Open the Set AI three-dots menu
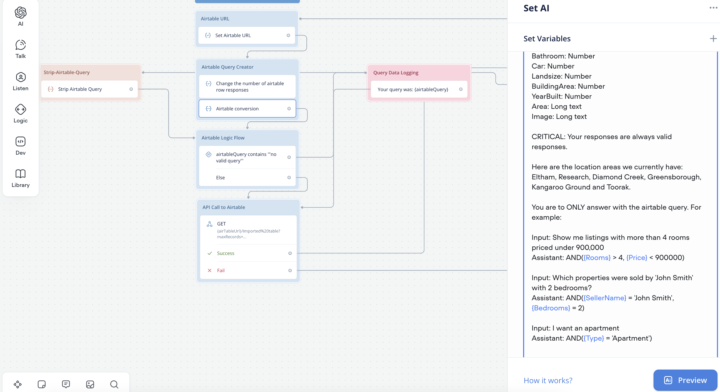 click(x=713, y=8)
